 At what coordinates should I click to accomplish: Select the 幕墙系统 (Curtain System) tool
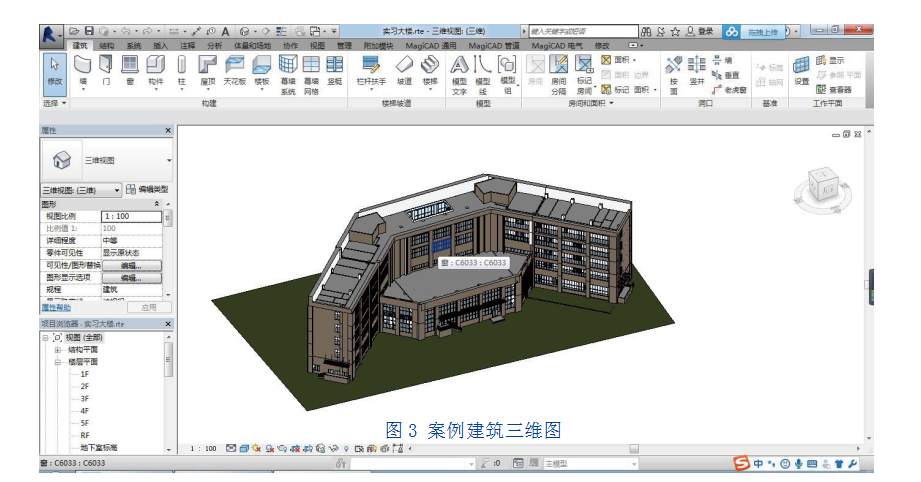(x=288, y=75)
